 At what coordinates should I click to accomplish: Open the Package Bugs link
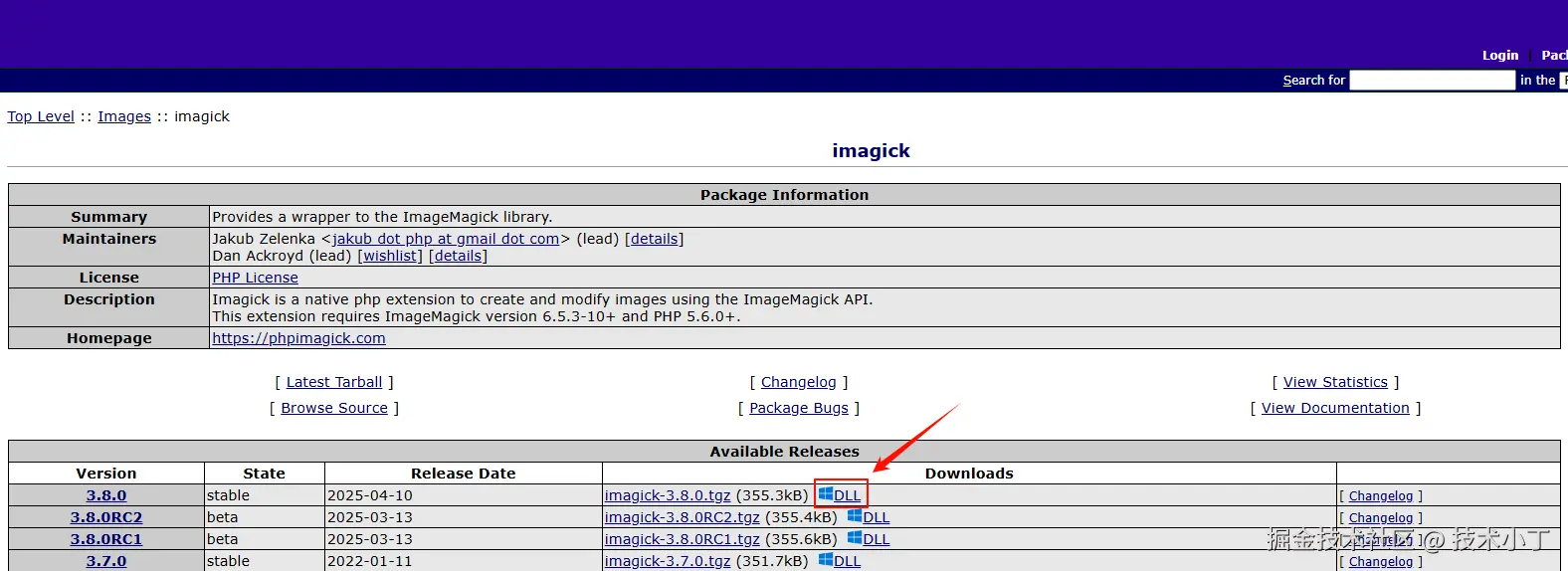pos(799,408)
